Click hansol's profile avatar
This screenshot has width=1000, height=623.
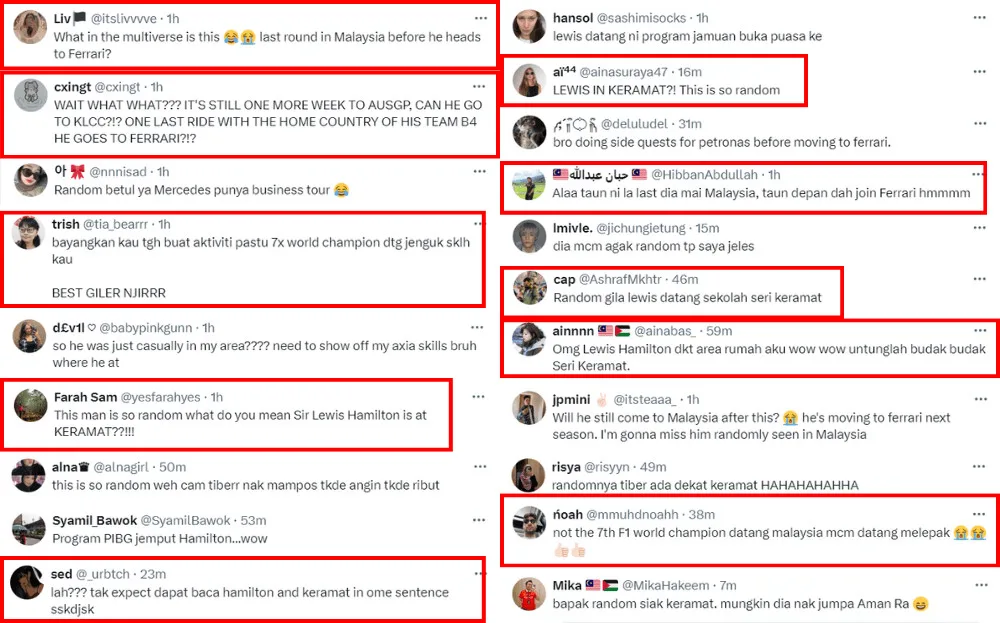tap(528, 27)
